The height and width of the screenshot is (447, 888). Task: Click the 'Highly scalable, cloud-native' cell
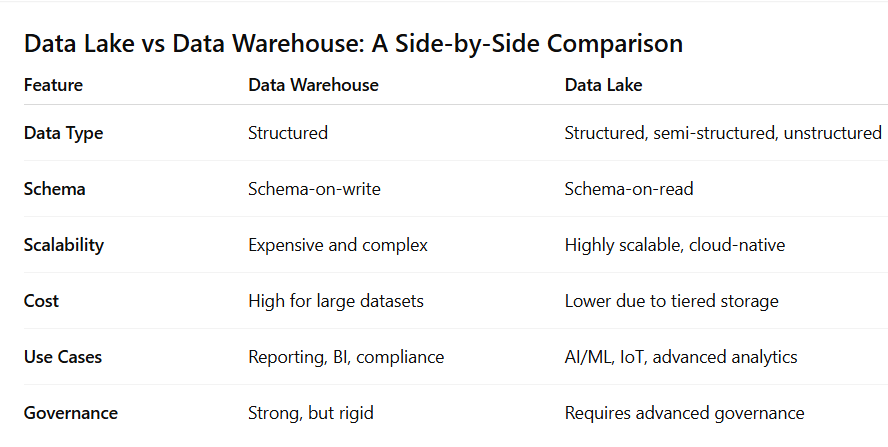(675, 245)
